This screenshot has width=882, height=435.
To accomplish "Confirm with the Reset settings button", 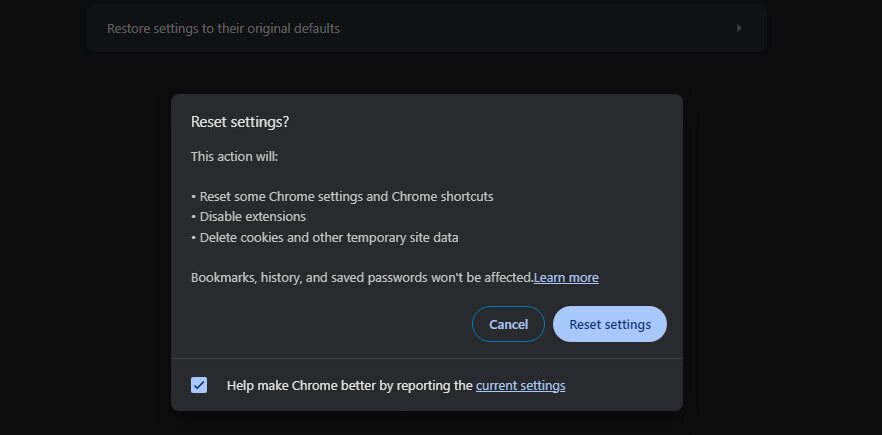I will tap(610, 324).
